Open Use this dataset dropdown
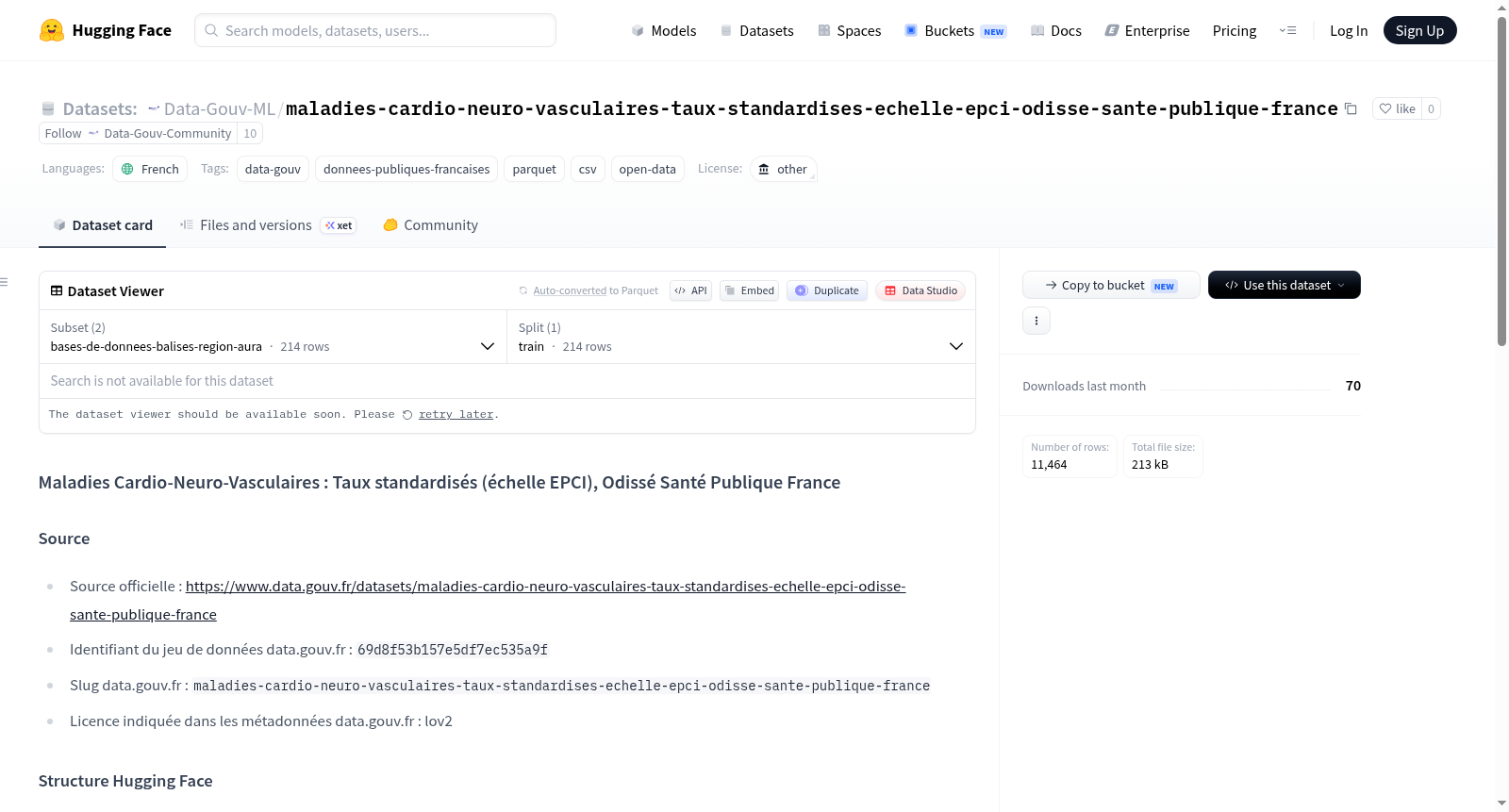1509x812 pixels. [1285, 285]
